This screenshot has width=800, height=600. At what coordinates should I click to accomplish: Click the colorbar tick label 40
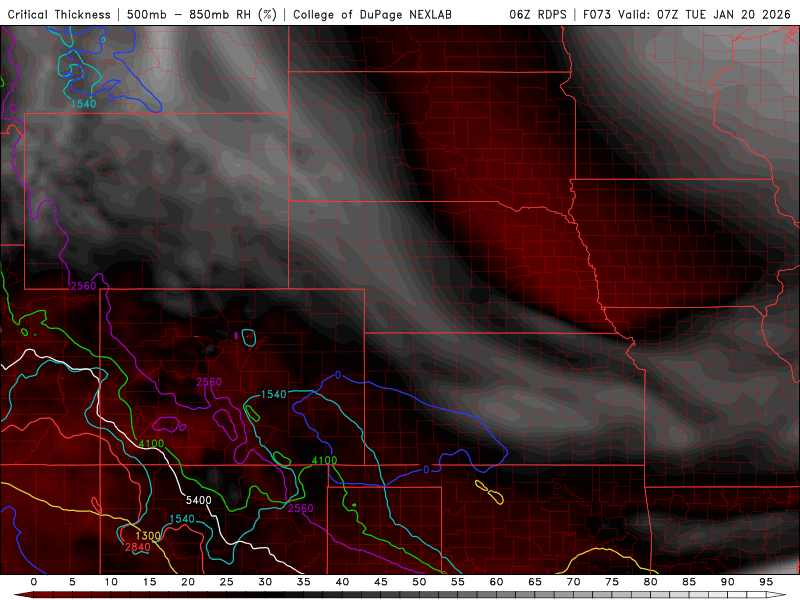coord(342,582)
